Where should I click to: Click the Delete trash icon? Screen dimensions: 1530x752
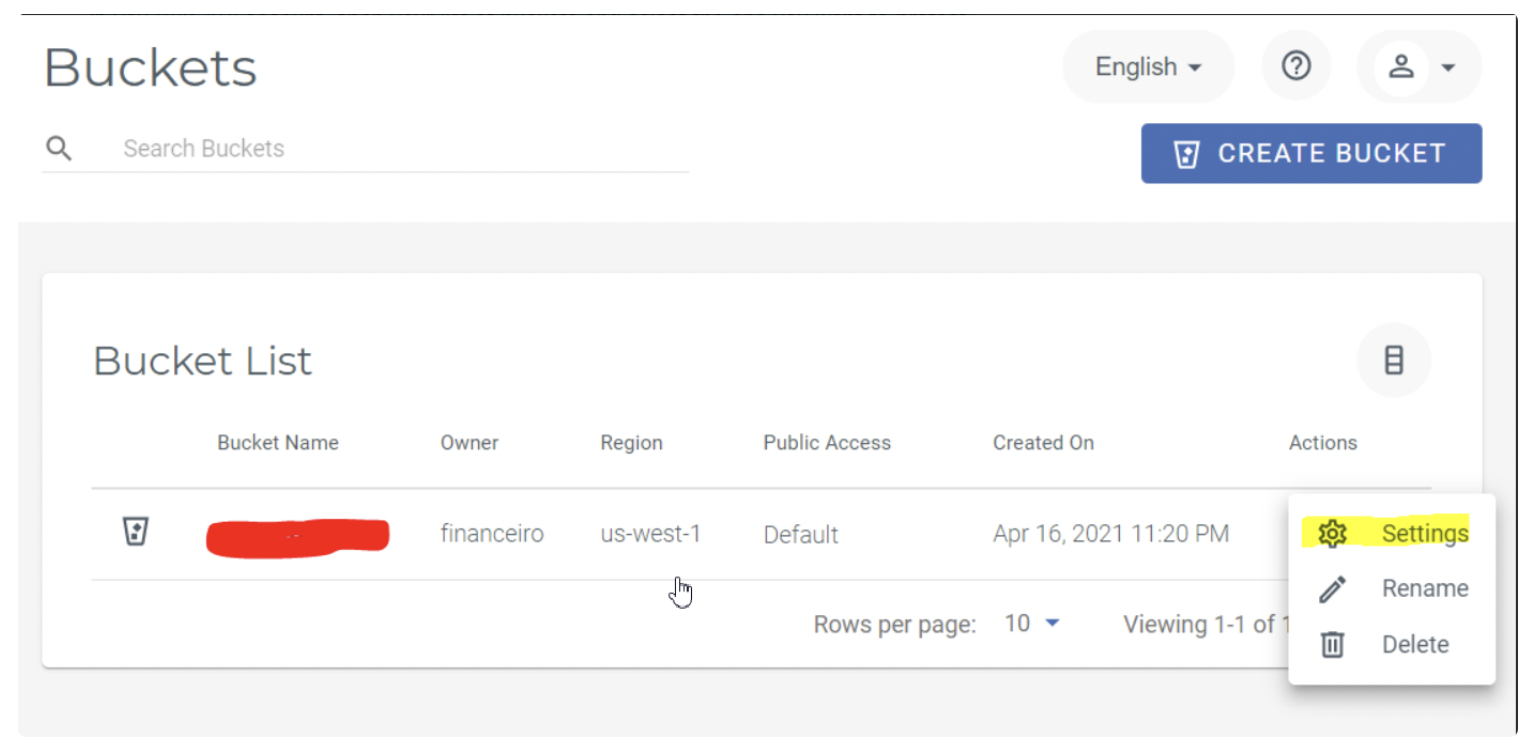coord(1332,645)
